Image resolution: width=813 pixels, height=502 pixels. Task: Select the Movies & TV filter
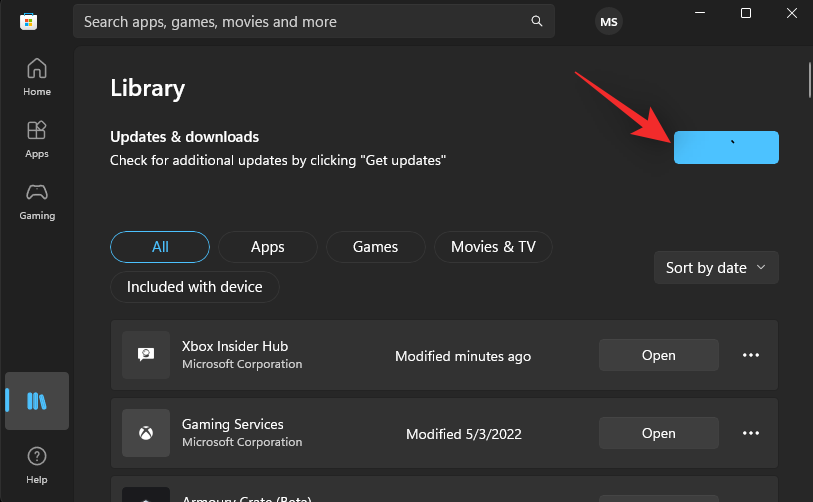click(493, 247)
